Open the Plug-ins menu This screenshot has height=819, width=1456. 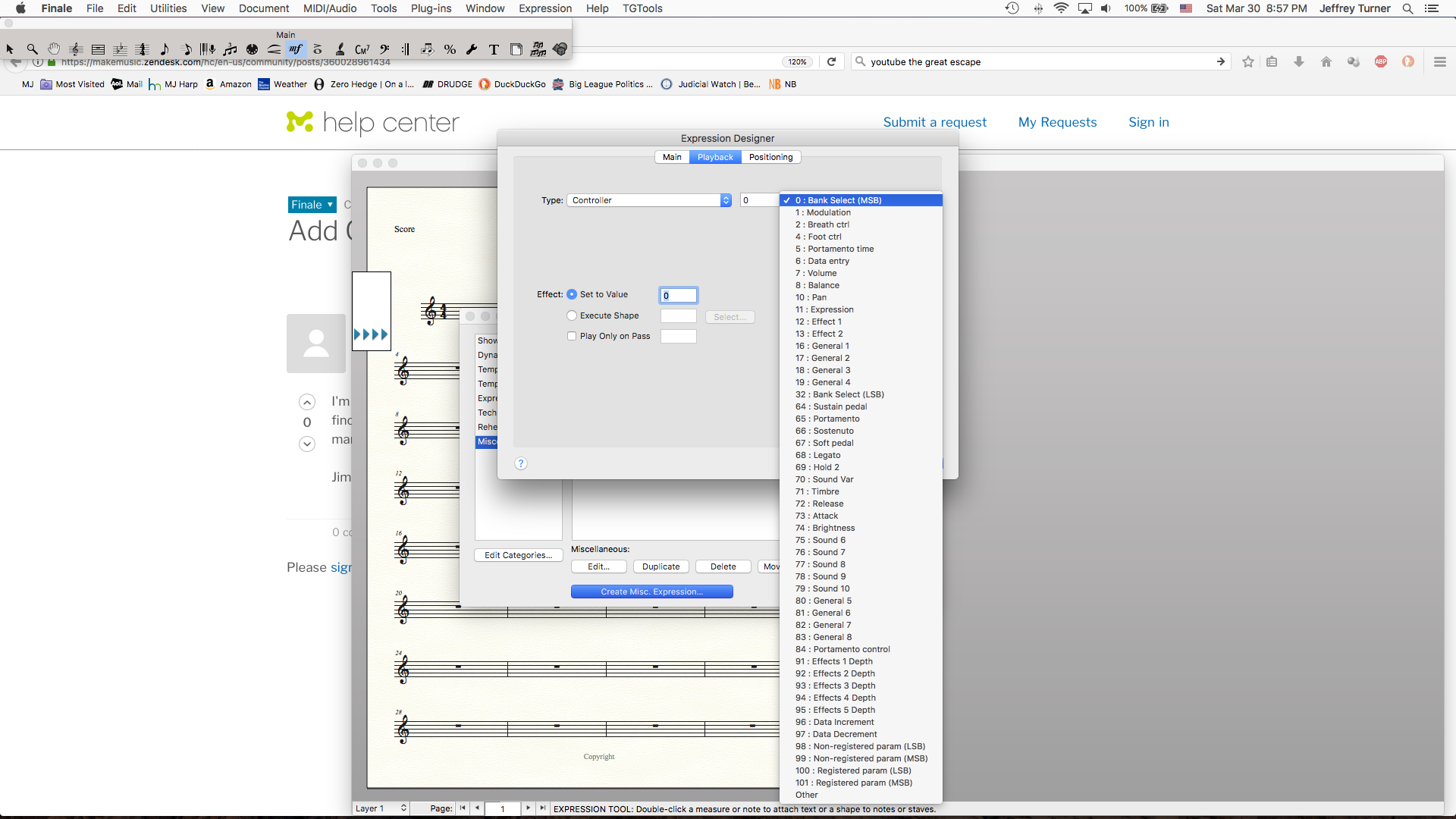[431, 8]
